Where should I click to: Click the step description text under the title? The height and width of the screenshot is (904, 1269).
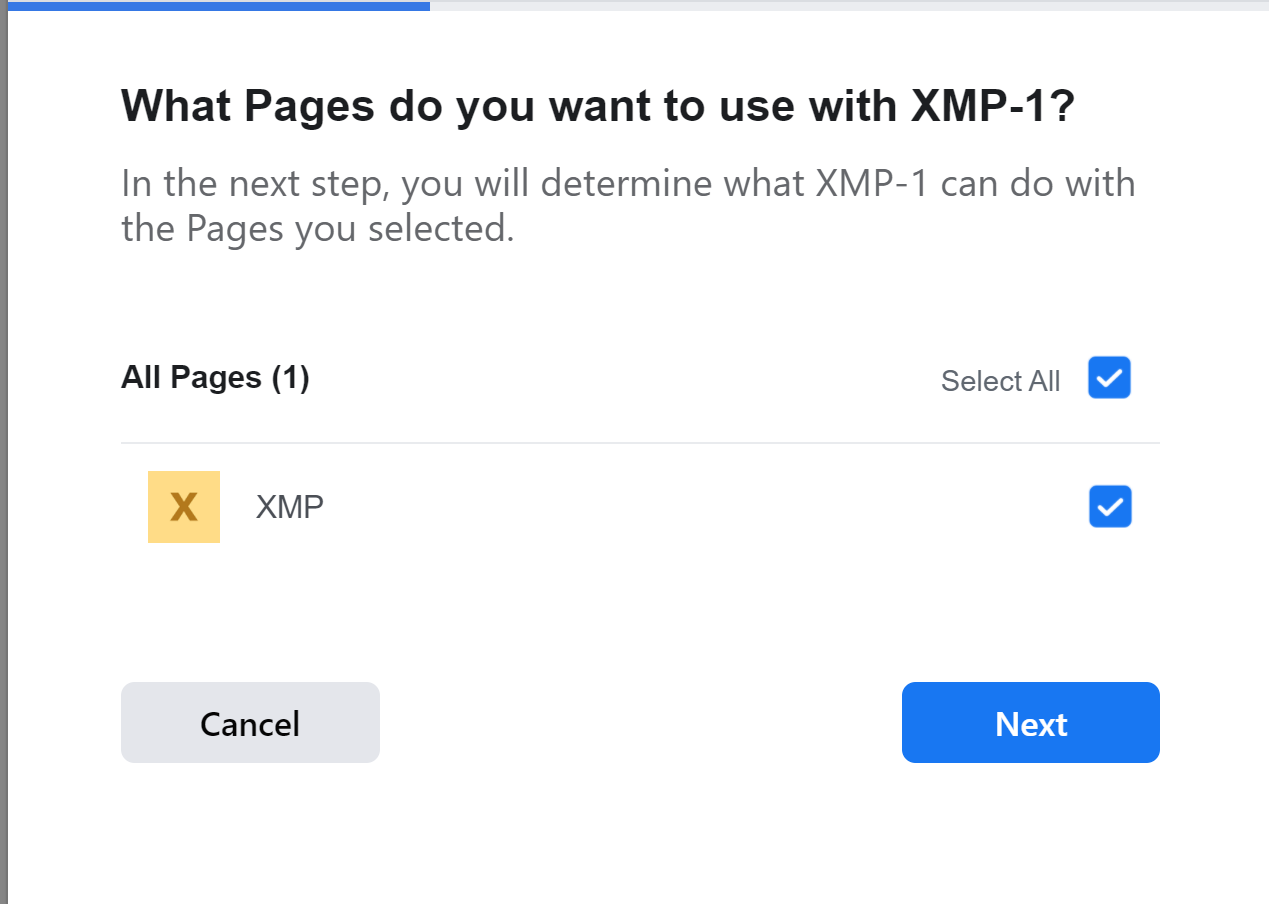[x=628, y=205]
